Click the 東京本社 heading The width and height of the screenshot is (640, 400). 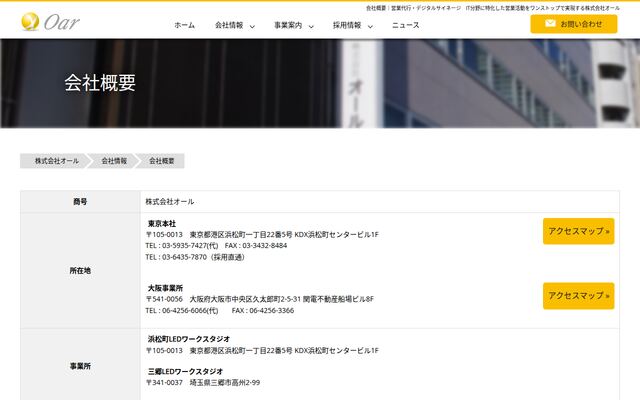coord(162,224)
